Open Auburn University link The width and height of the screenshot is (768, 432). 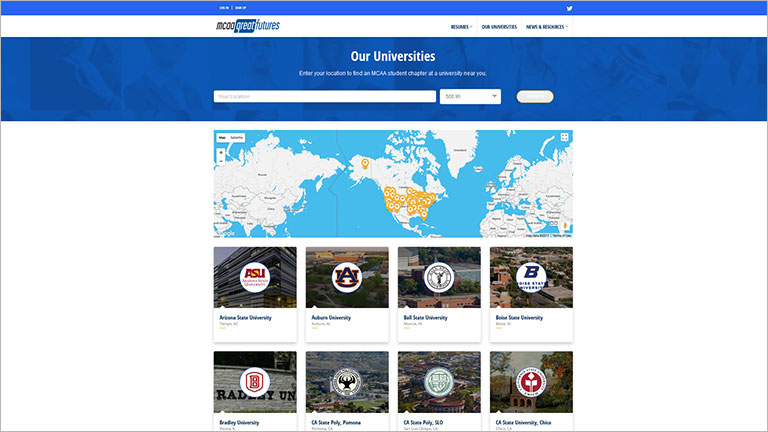pyautogui.click(x=331, y=317)
